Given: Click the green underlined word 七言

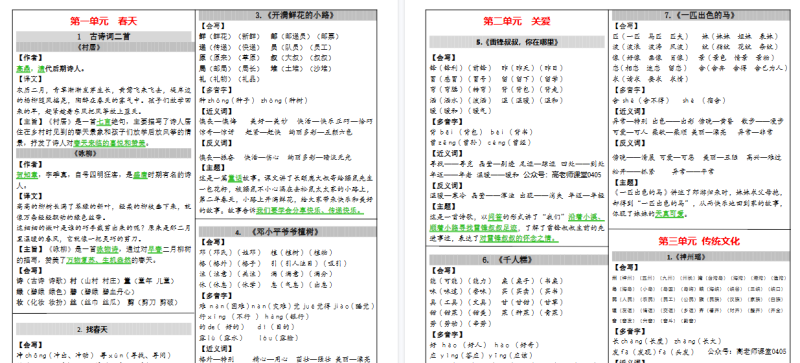Looking at the screenshot, I should point(104,122).
